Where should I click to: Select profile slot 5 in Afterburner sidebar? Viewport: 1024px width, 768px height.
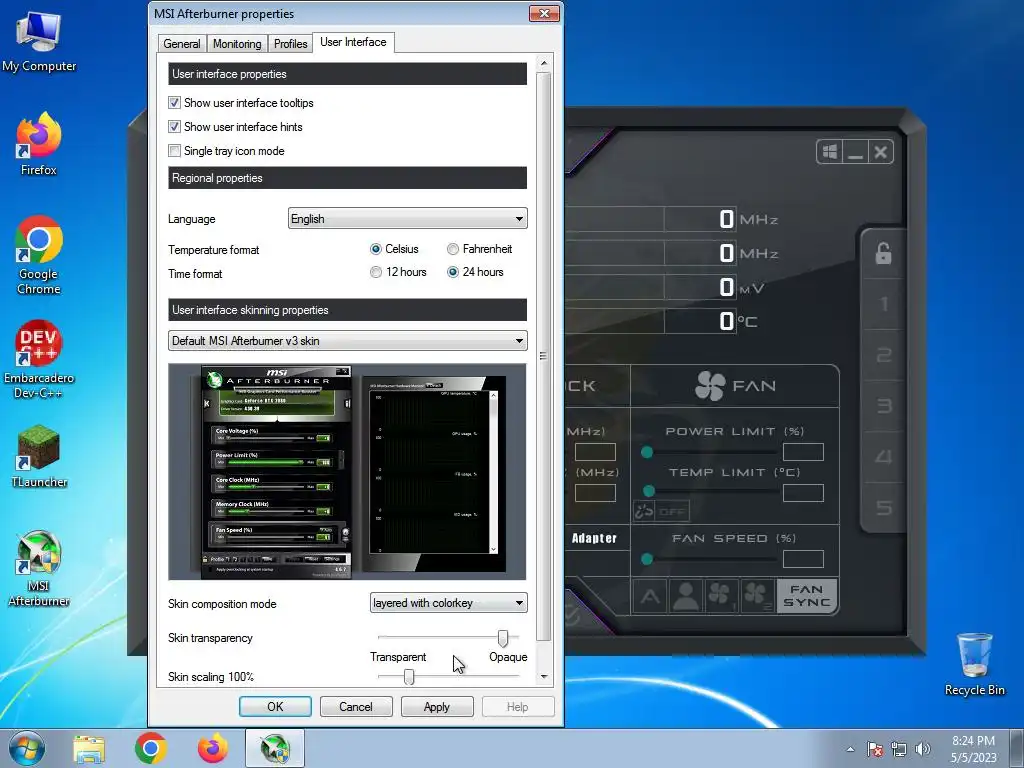[x=884, y=507]
